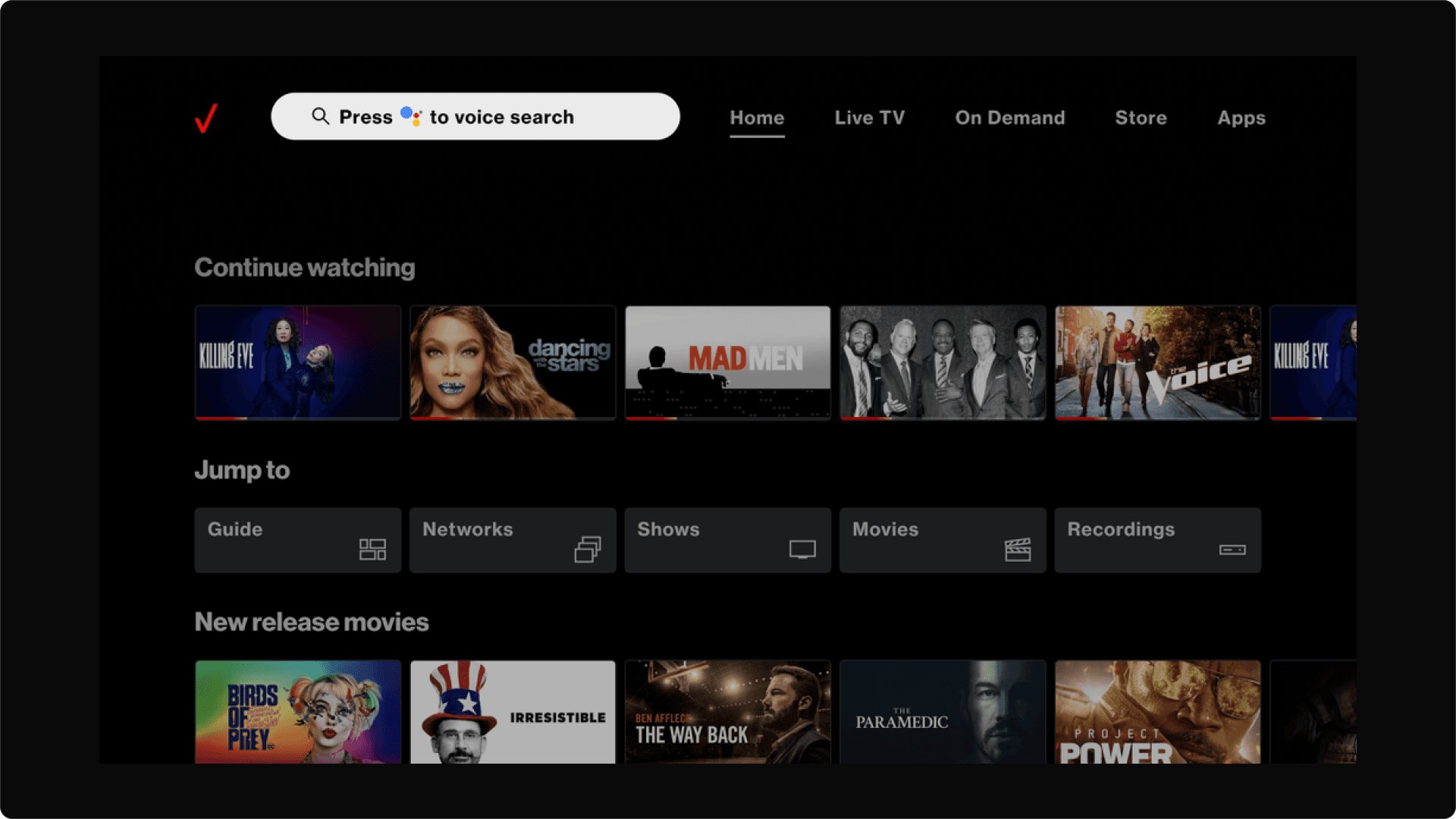The height and width of the screenshot is (819, 1456).
Task: Click the Continue watching heading
Action: (x=305, y=268)
